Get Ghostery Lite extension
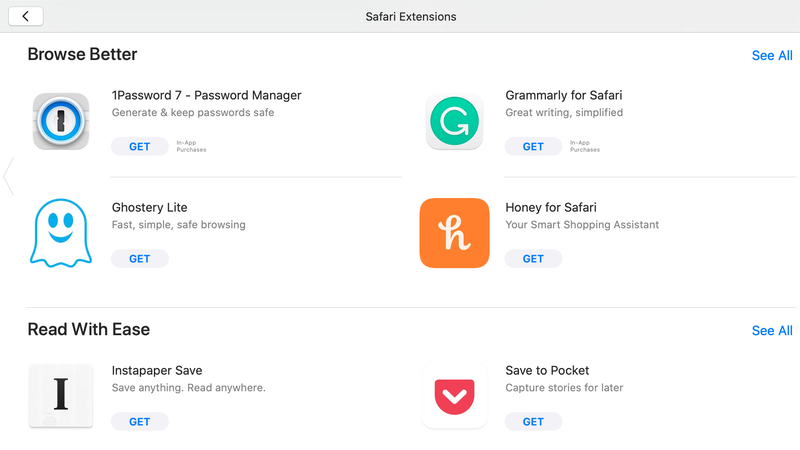This screenshot has height=450, width=800. [140, 259]
